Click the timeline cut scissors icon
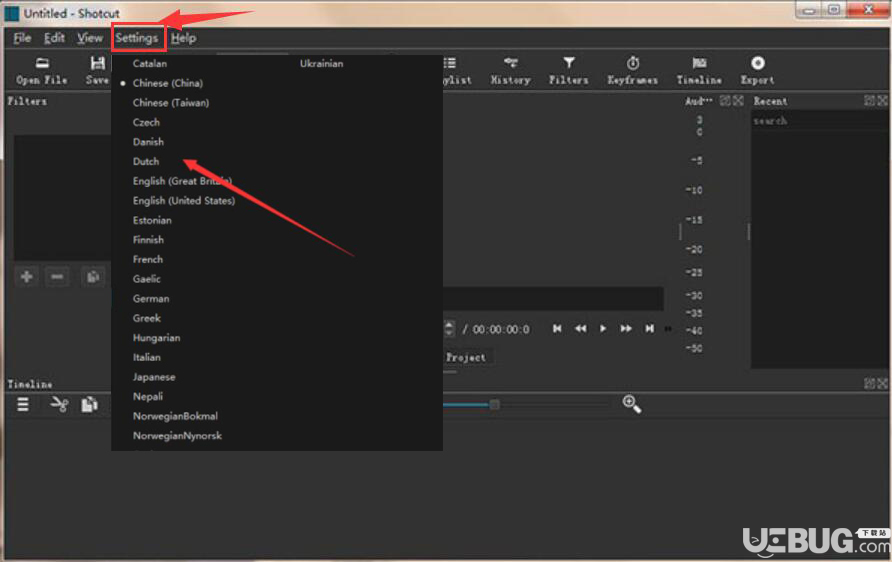The image size is (892, 562). tap(59, 404)
